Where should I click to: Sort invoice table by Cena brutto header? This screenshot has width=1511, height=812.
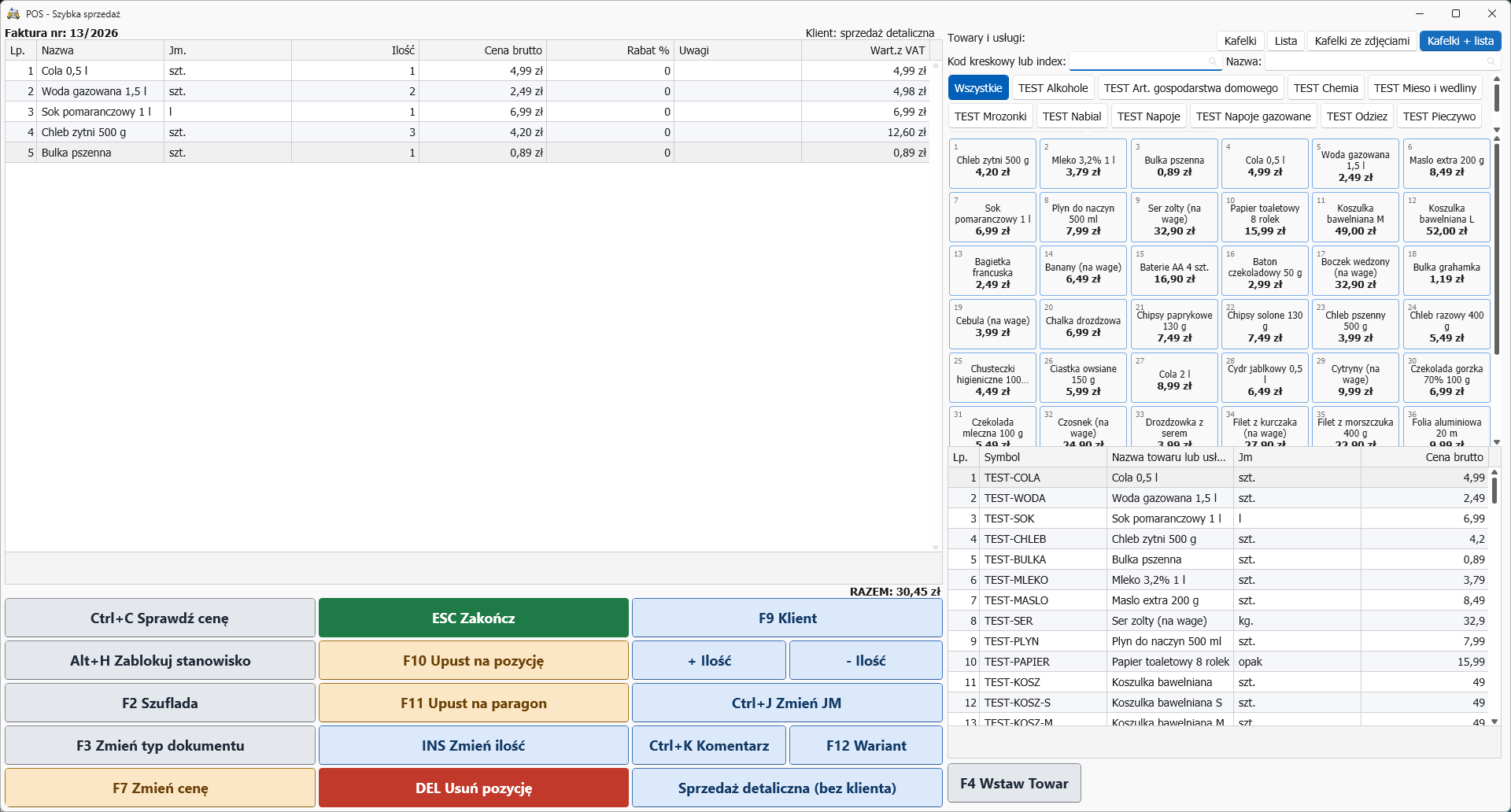coord(482,50)
